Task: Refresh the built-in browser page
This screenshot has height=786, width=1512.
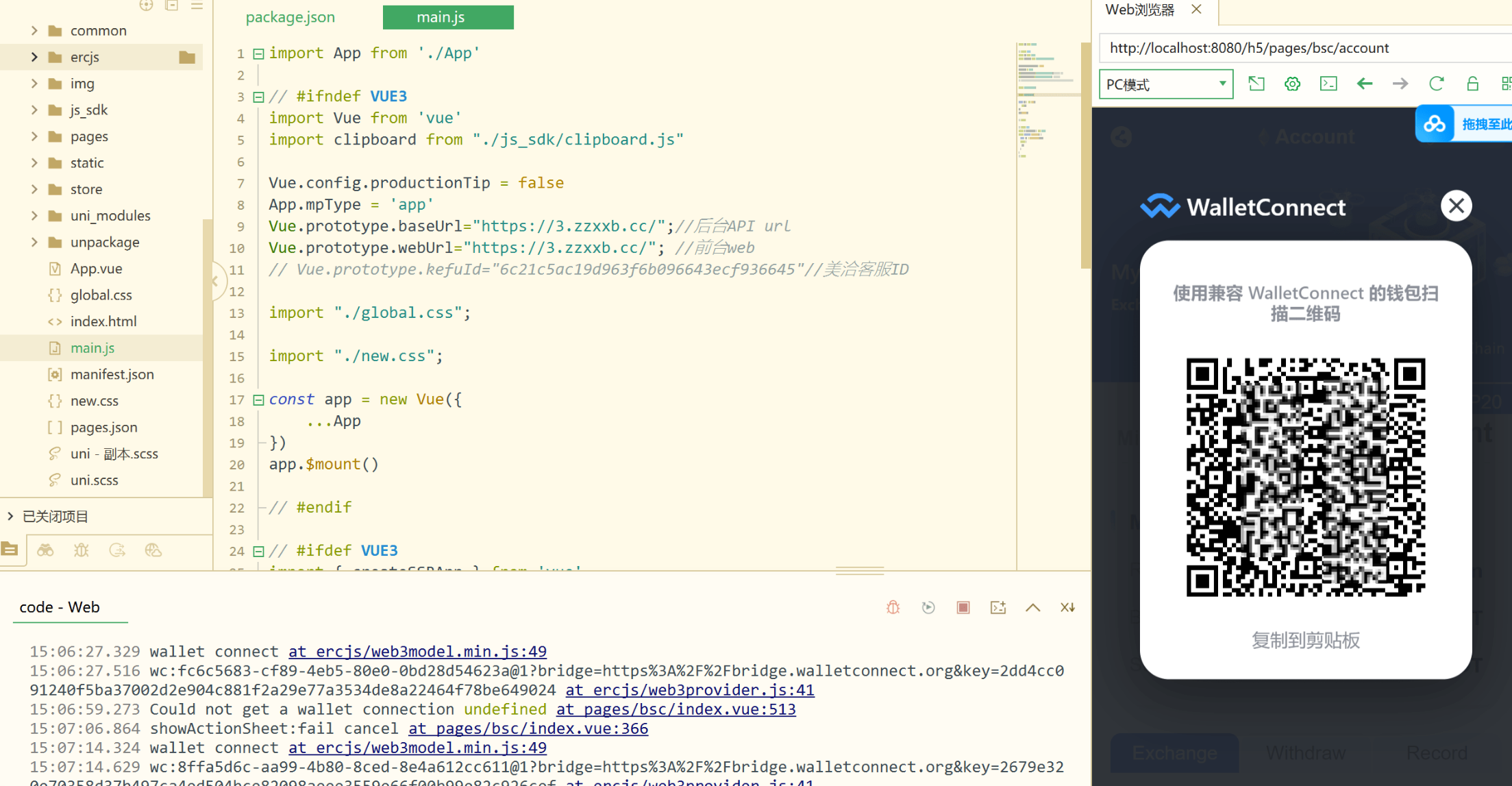Action: click(x=1437, y=84)
